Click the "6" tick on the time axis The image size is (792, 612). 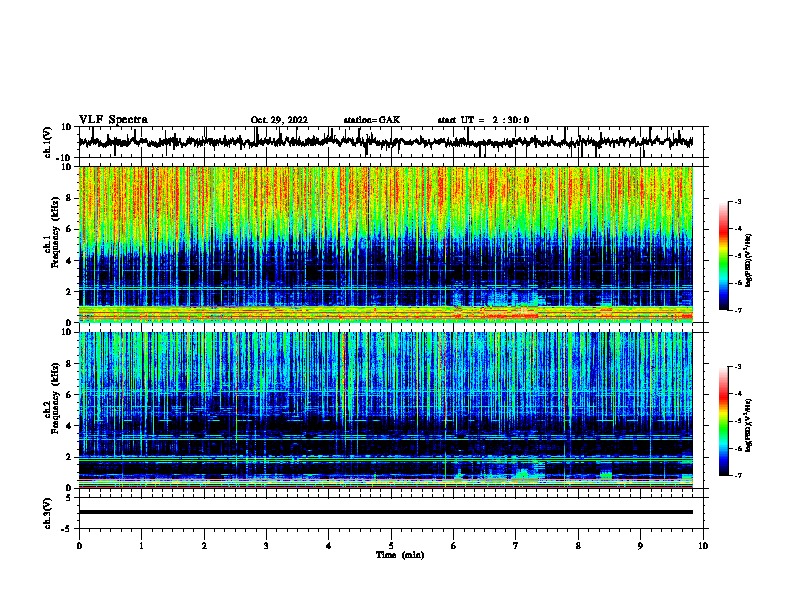(x=454, y=546)
